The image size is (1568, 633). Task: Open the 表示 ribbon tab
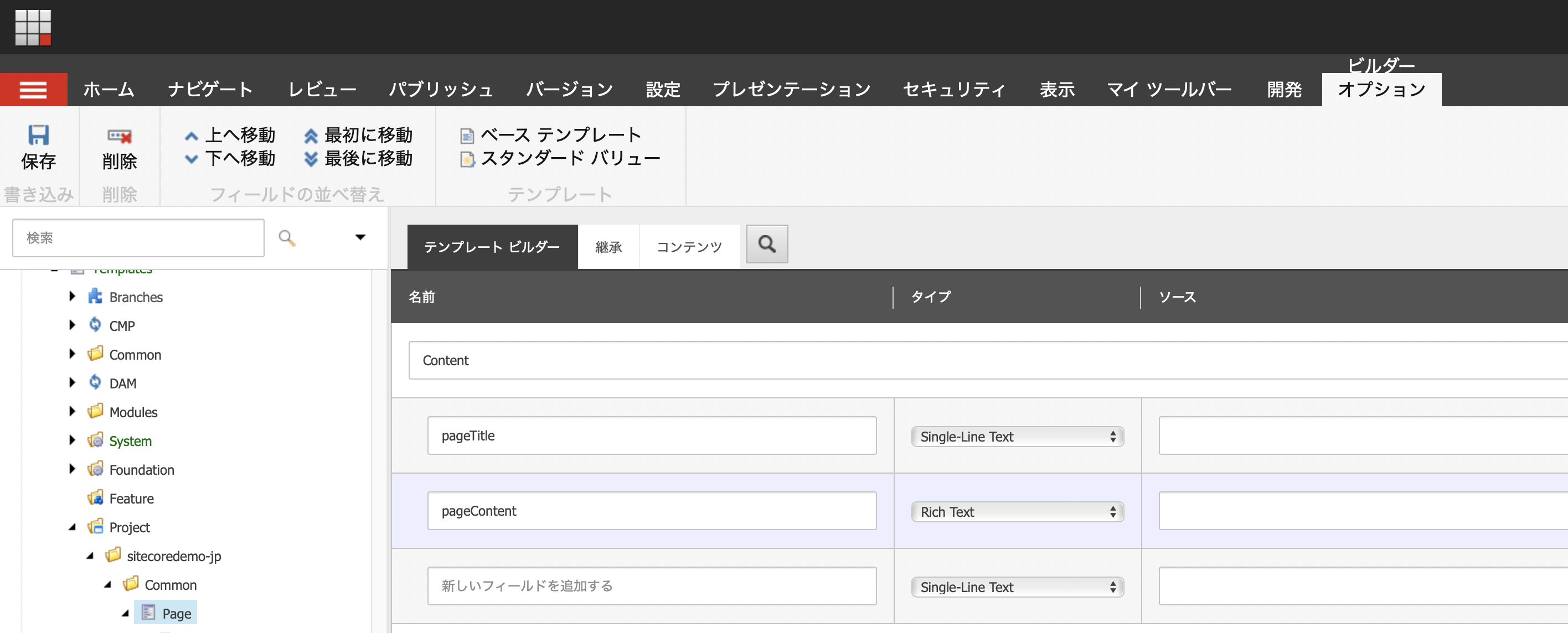(x=1057, y=90)
